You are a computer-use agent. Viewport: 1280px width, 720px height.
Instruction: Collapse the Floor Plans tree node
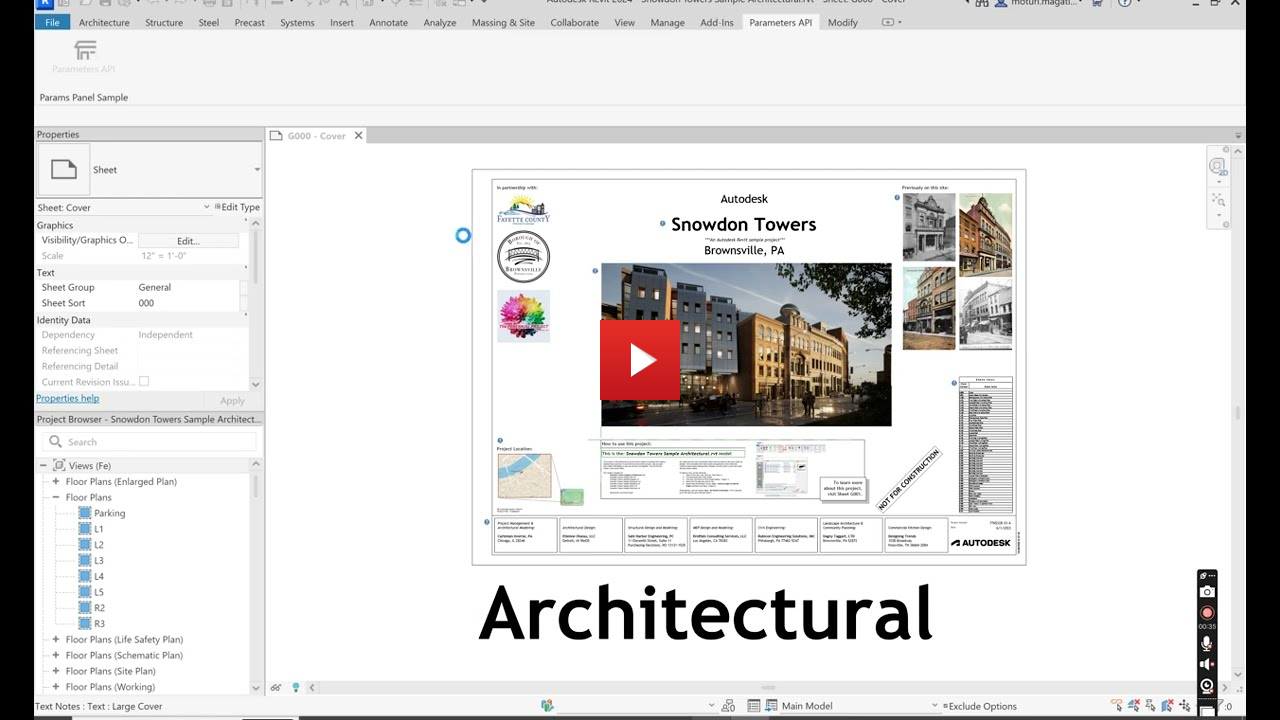[x=56, y=498]
